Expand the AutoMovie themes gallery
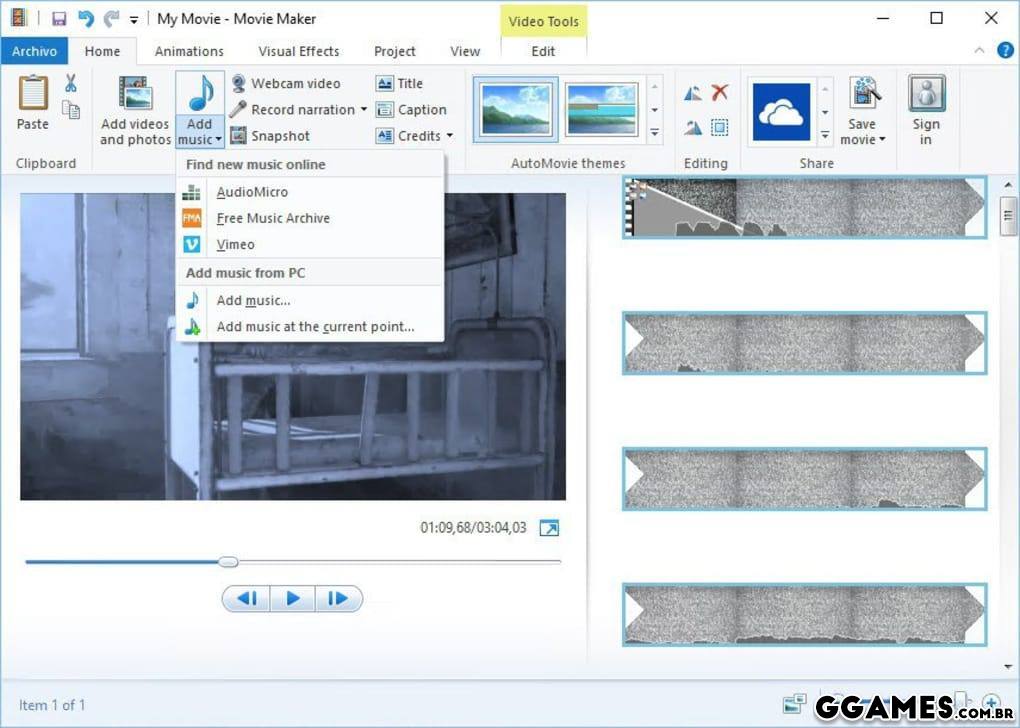Viewport: 1020px width, 728px height. 655,133
